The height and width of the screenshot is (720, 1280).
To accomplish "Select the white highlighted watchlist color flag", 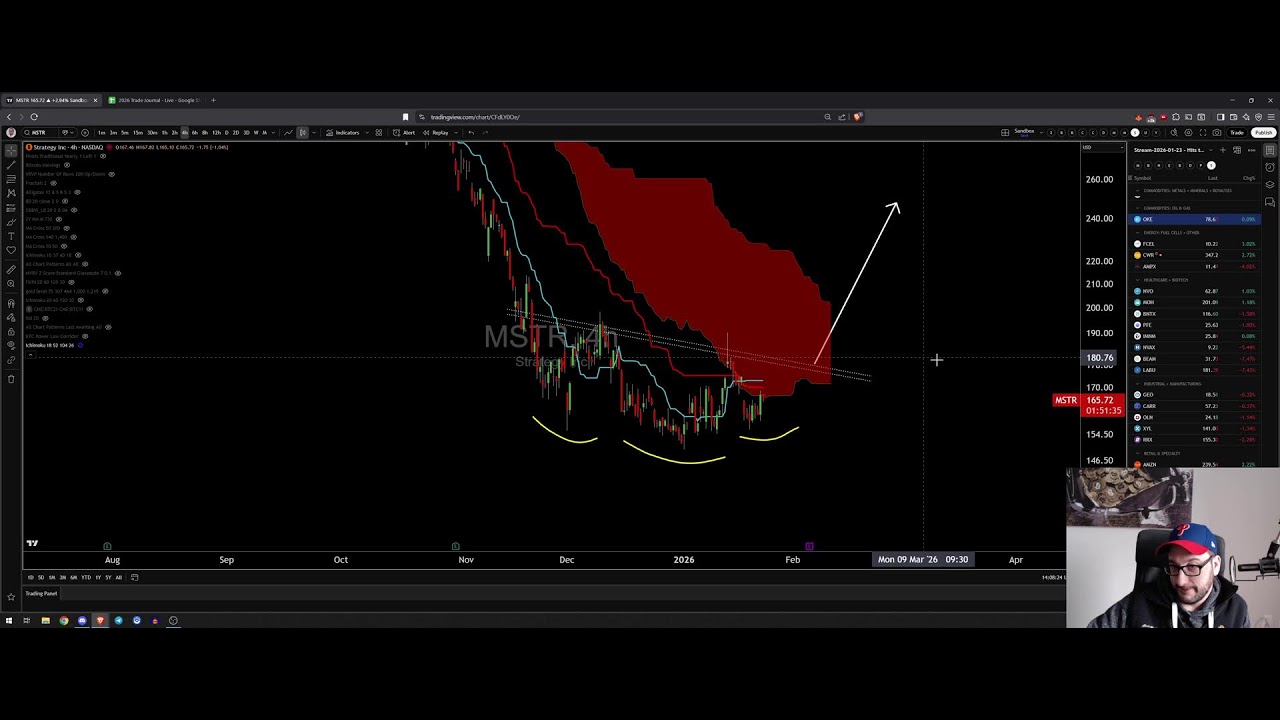I will (1211, 165).
